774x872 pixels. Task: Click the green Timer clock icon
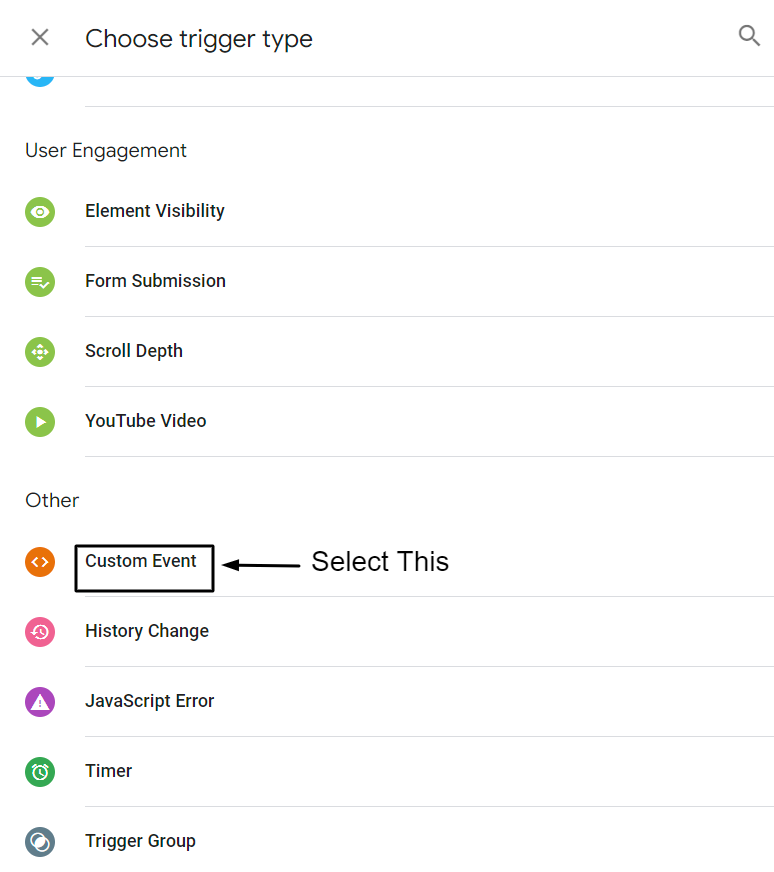(x=40, y=772)
